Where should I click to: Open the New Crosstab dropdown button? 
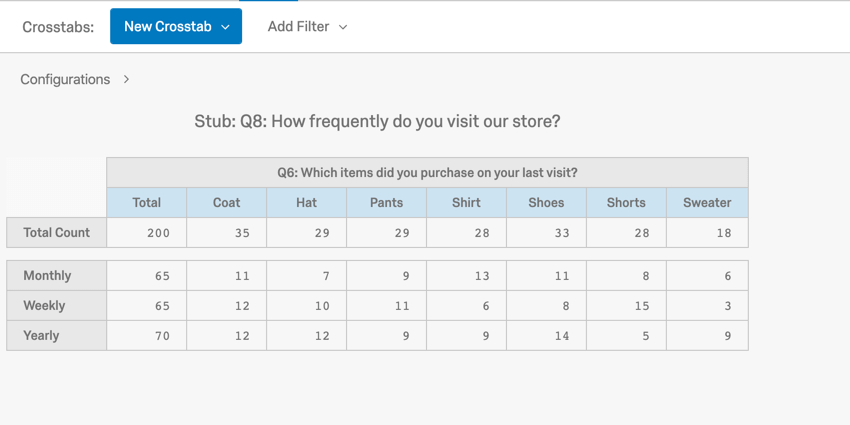point(176,27)
